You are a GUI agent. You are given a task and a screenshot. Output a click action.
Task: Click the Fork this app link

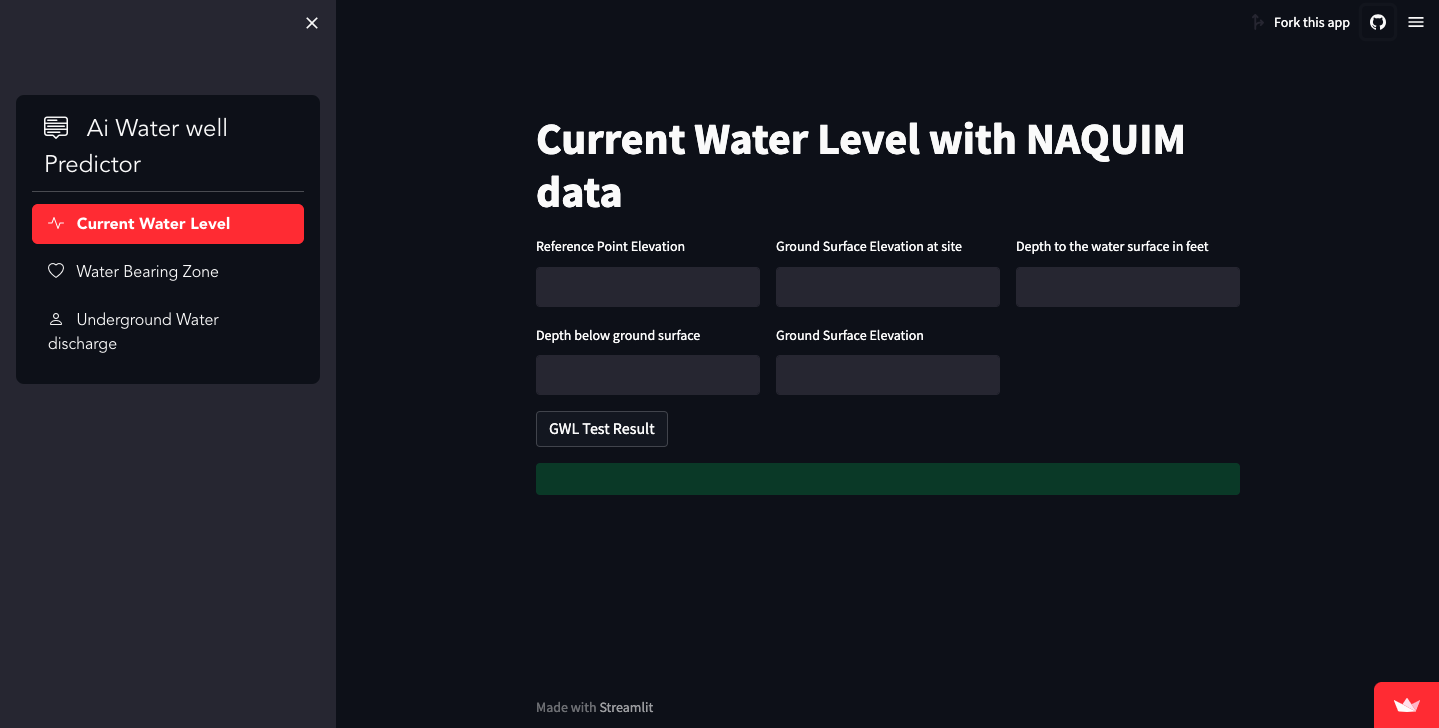pos(1311,22)
